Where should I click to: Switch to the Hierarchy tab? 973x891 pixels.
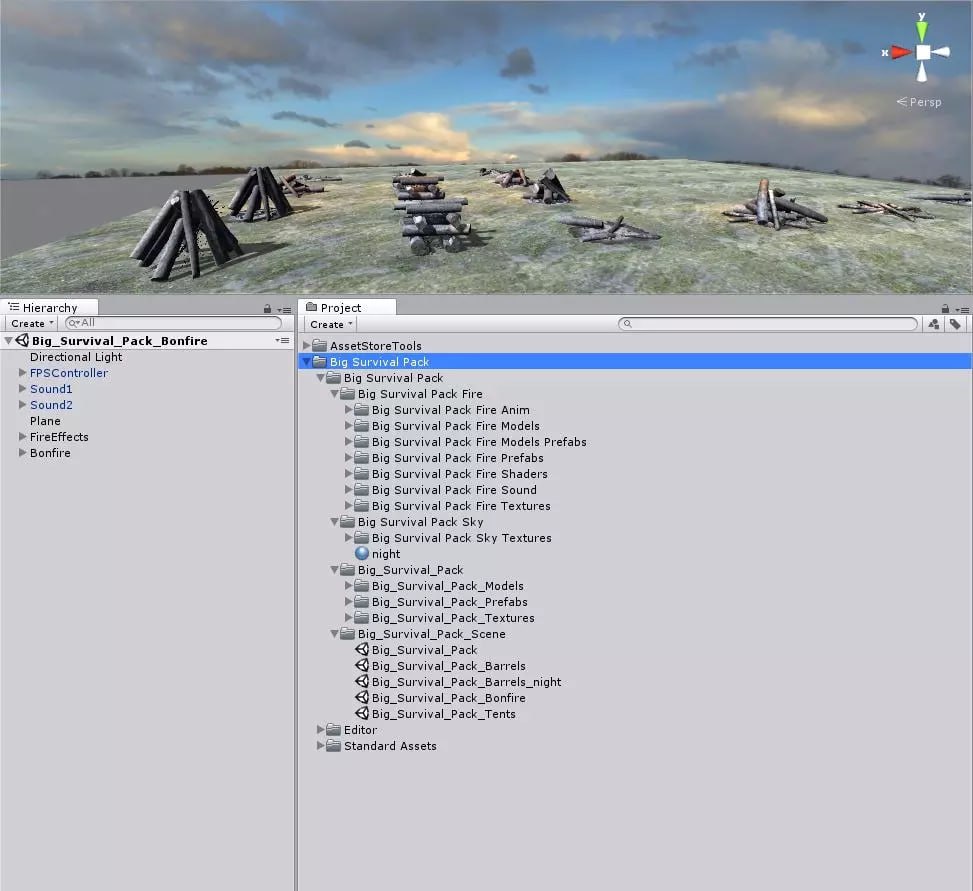[x=49, y=308]
